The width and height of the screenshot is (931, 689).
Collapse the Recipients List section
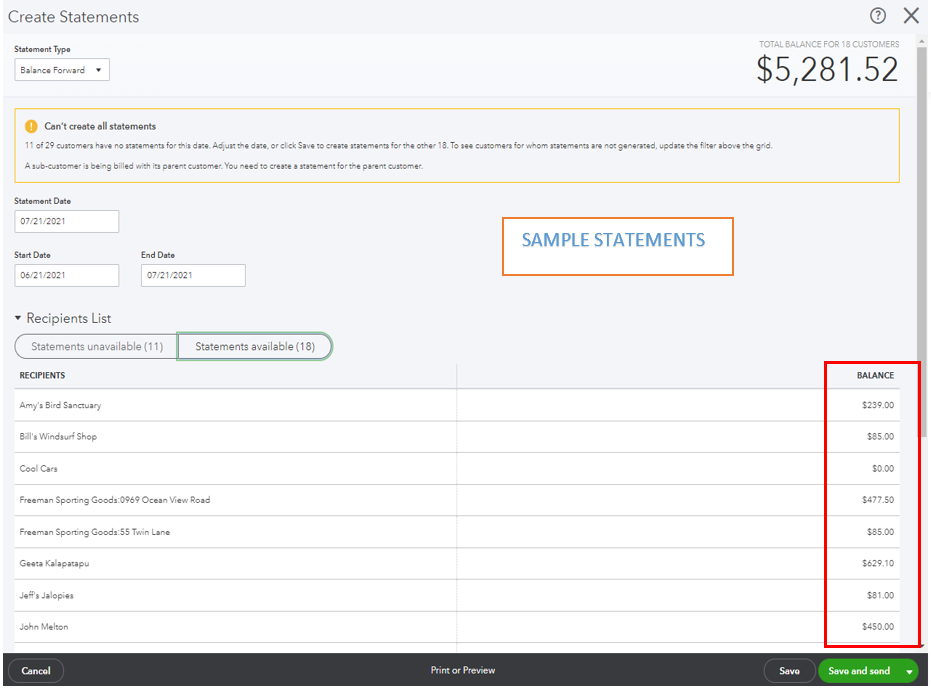pos(18,318)
